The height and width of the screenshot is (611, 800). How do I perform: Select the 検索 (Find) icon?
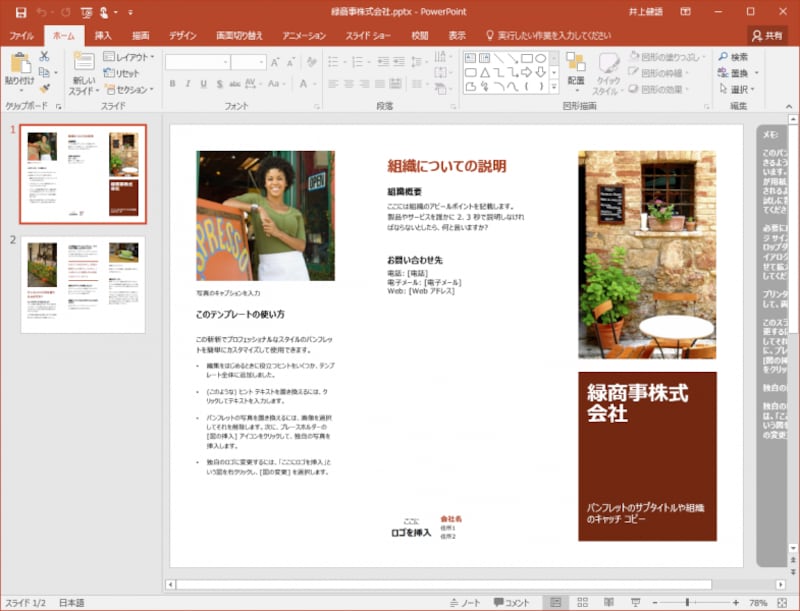726,56
